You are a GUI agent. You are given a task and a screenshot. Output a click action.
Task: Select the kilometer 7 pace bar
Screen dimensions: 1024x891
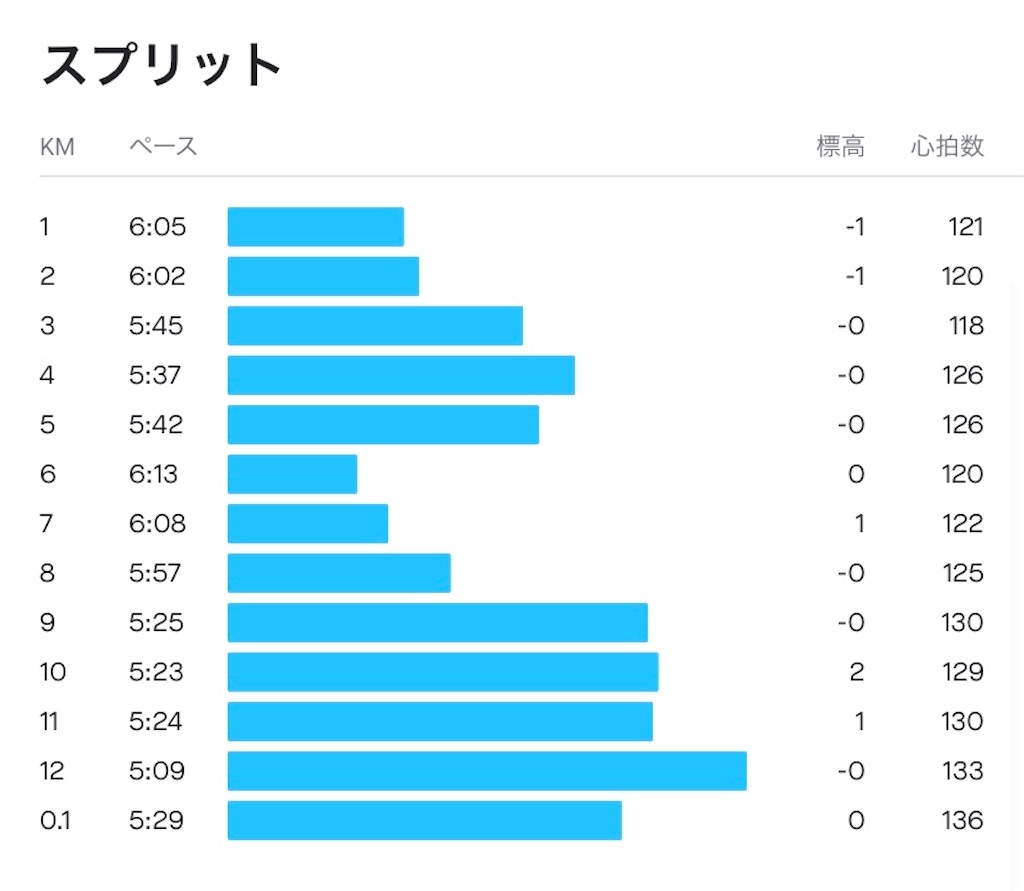[x=308, y=524]
